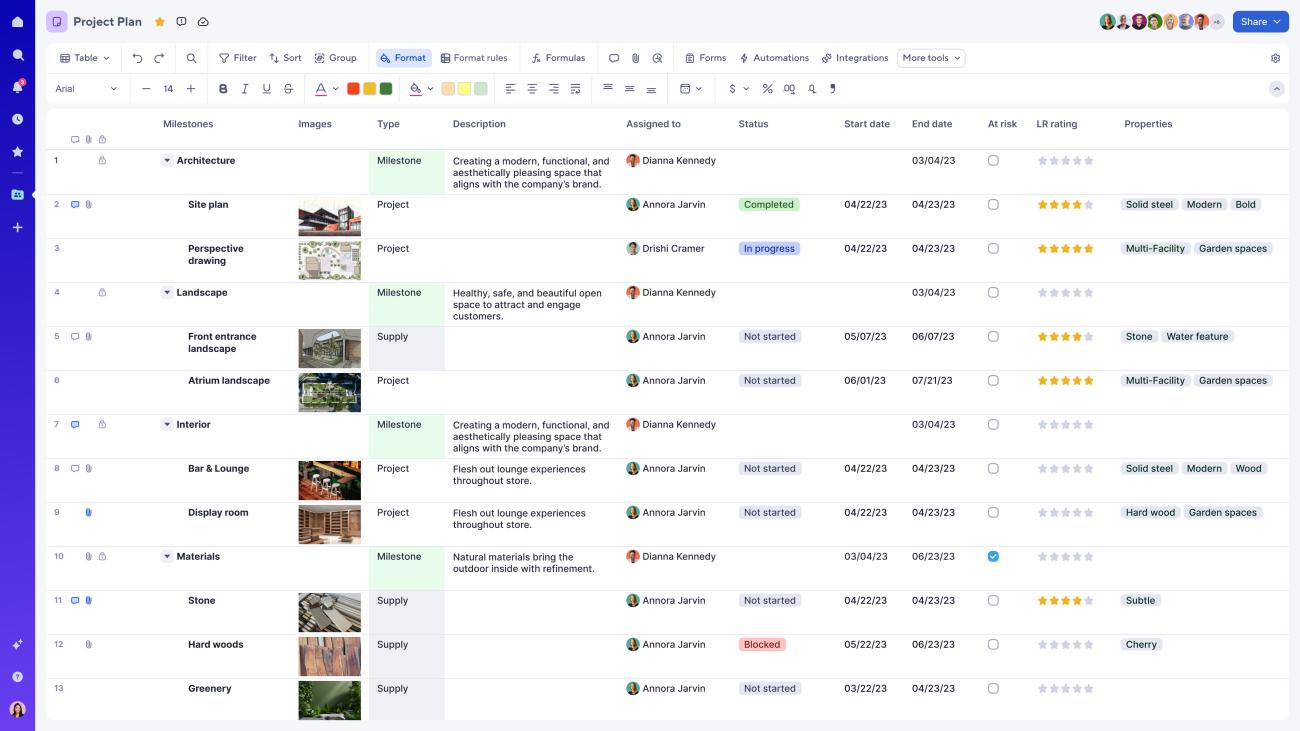Click the Share button

1260,20
